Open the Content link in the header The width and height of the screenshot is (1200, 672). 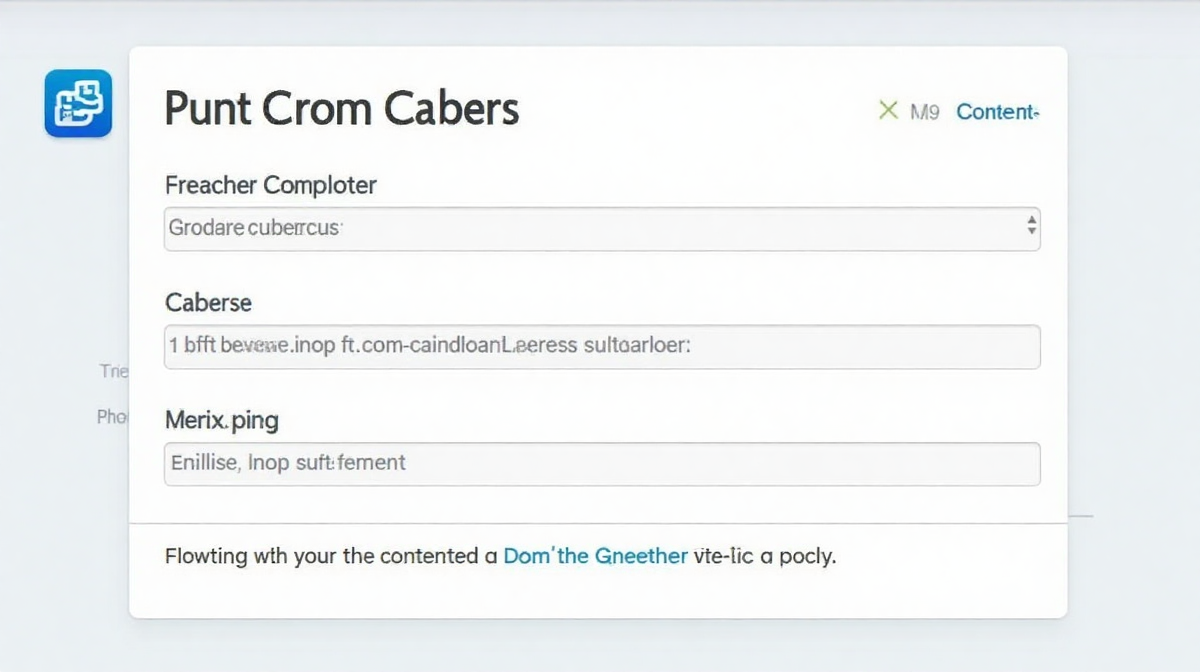coord(997,112)
